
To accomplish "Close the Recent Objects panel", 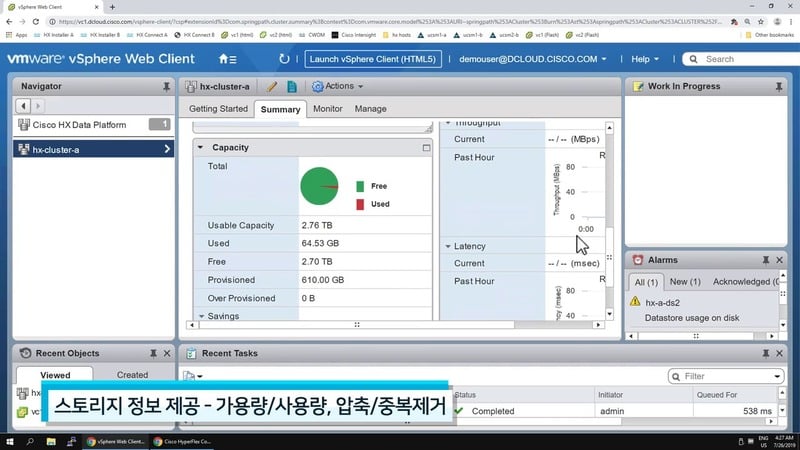I will pyautogui.click(x=167, y=353).
